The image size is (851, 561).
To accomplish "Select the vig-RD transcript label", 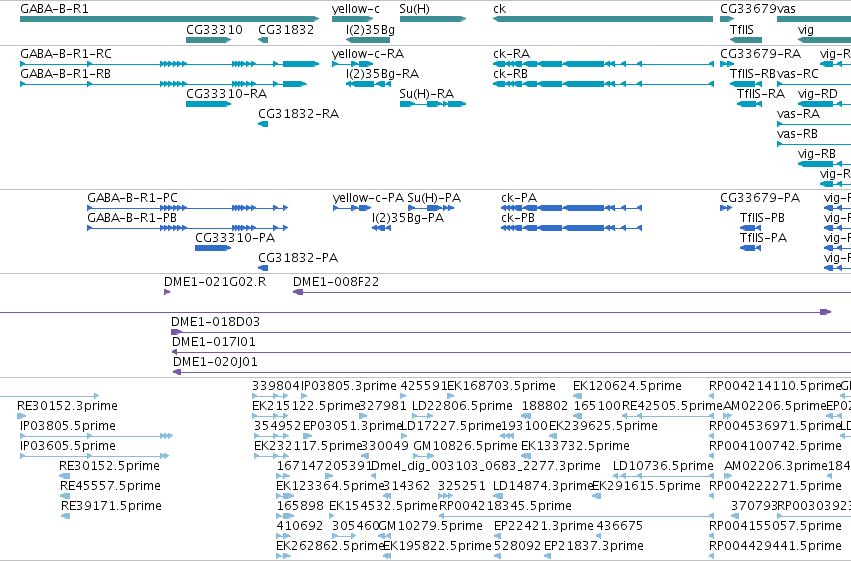I will (818, 94).
